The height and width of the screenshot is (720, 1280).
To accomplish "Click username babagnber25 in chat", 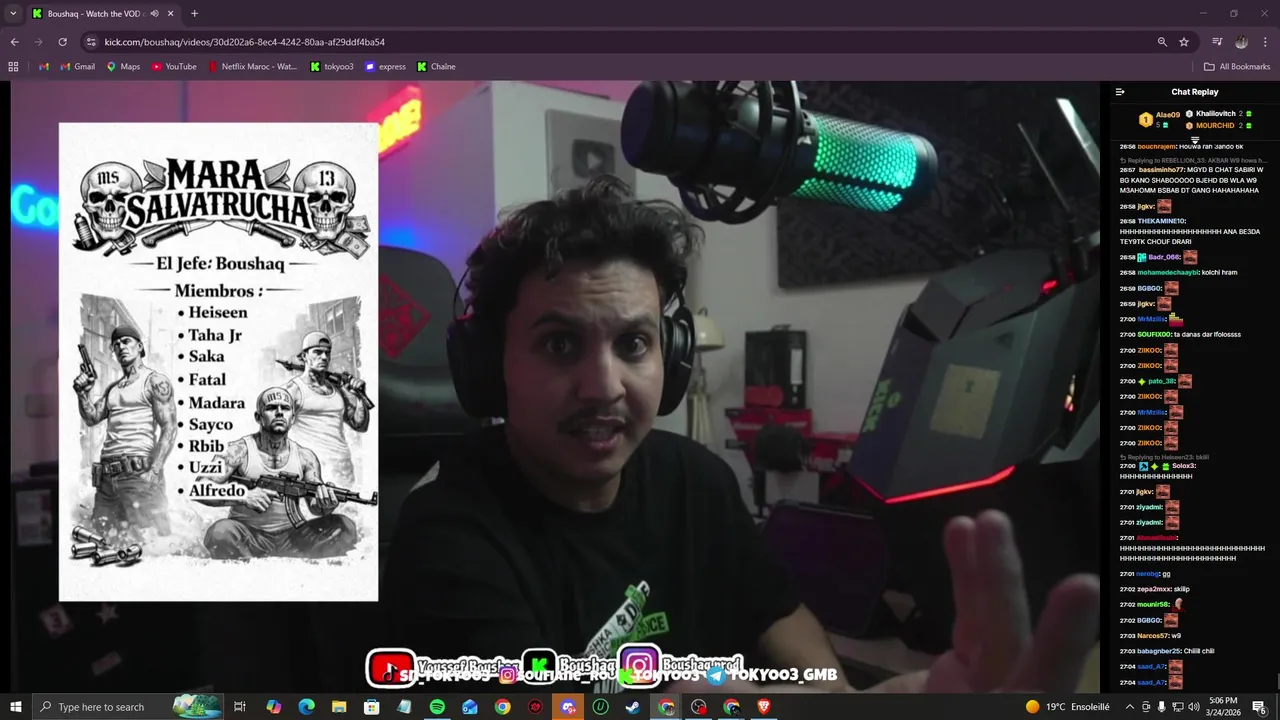I will [x=1159, y=651].
